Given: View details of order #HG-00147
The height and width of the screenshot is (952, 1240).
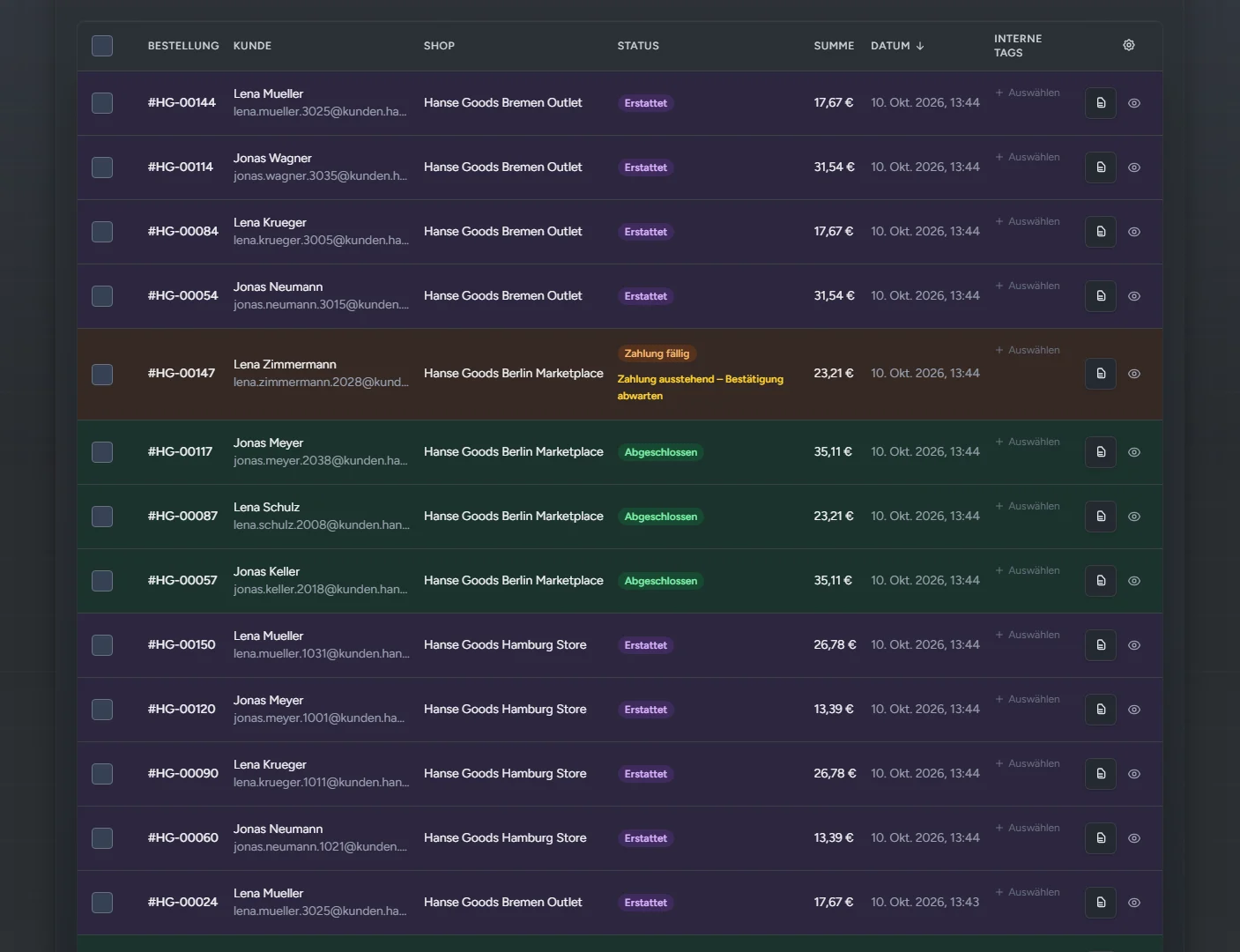Looking at the screenshot, I should (1134, 374).
